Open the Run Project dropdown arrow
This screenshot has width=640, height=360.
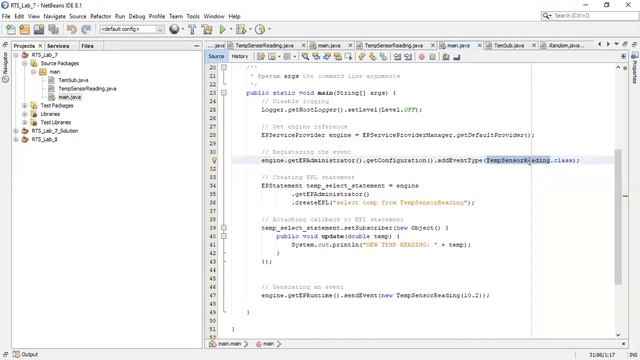click(x=231, y=29)
